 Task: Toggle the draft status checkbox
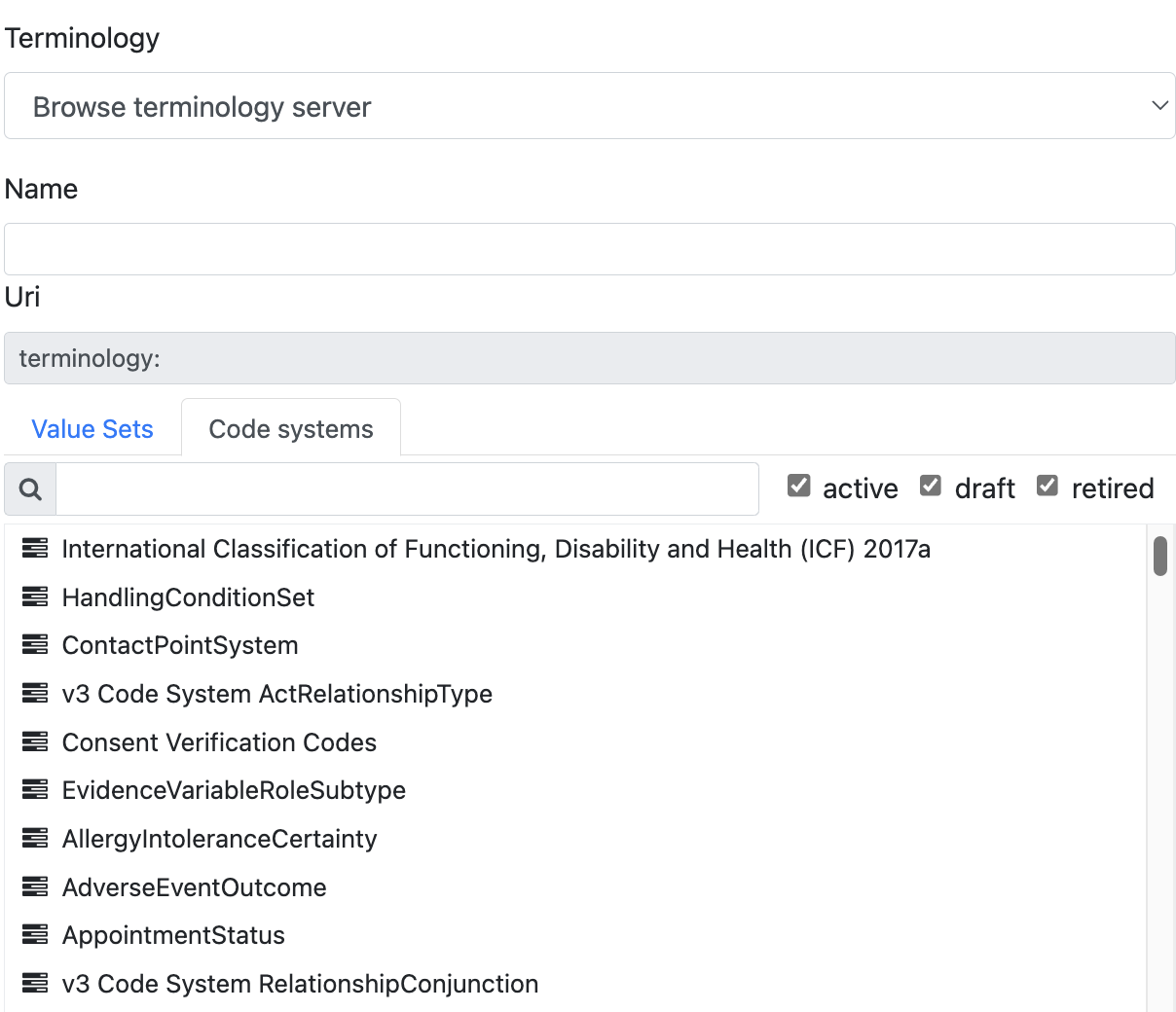point(931,486)
